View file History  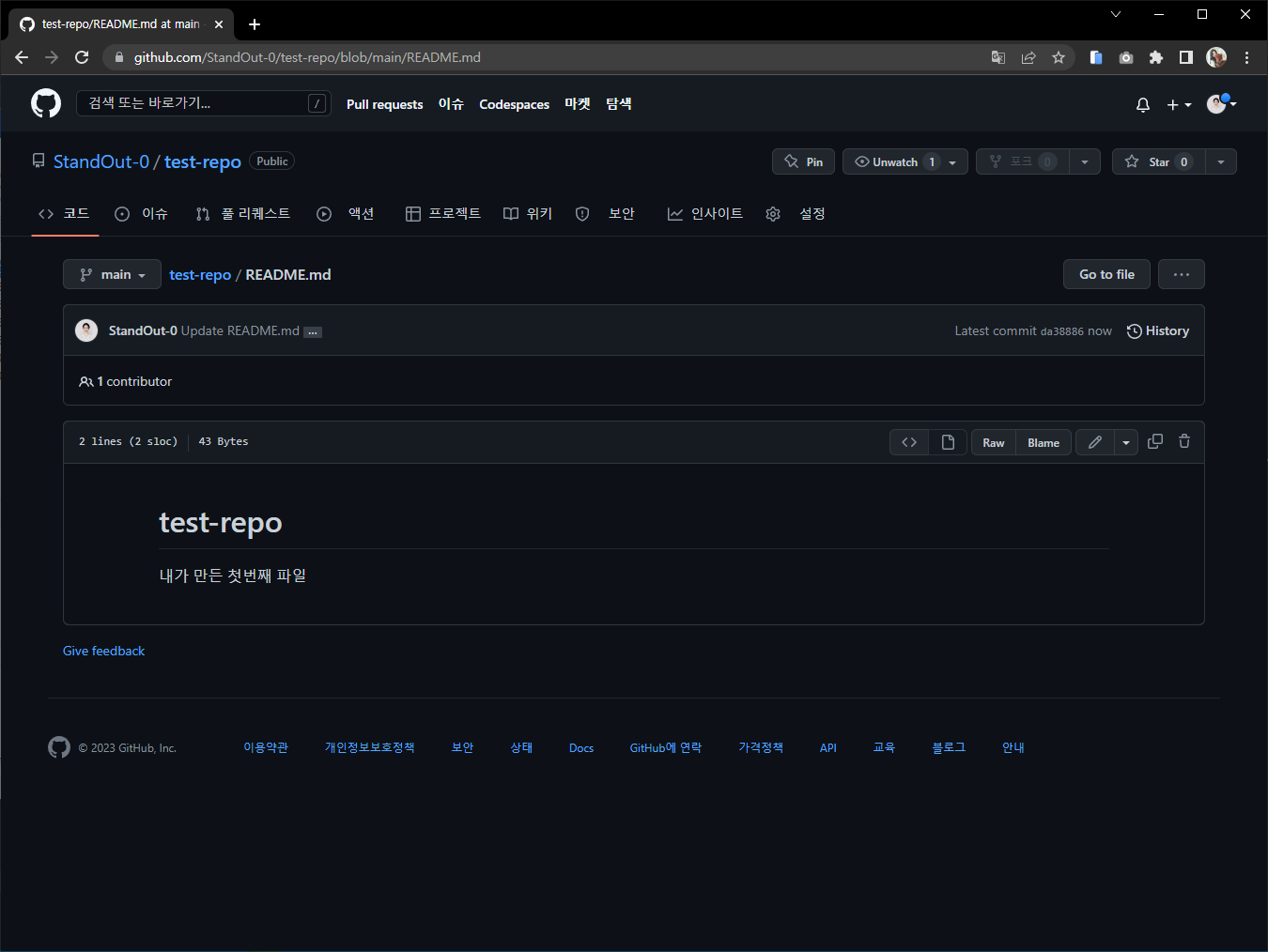point(1158,330)
